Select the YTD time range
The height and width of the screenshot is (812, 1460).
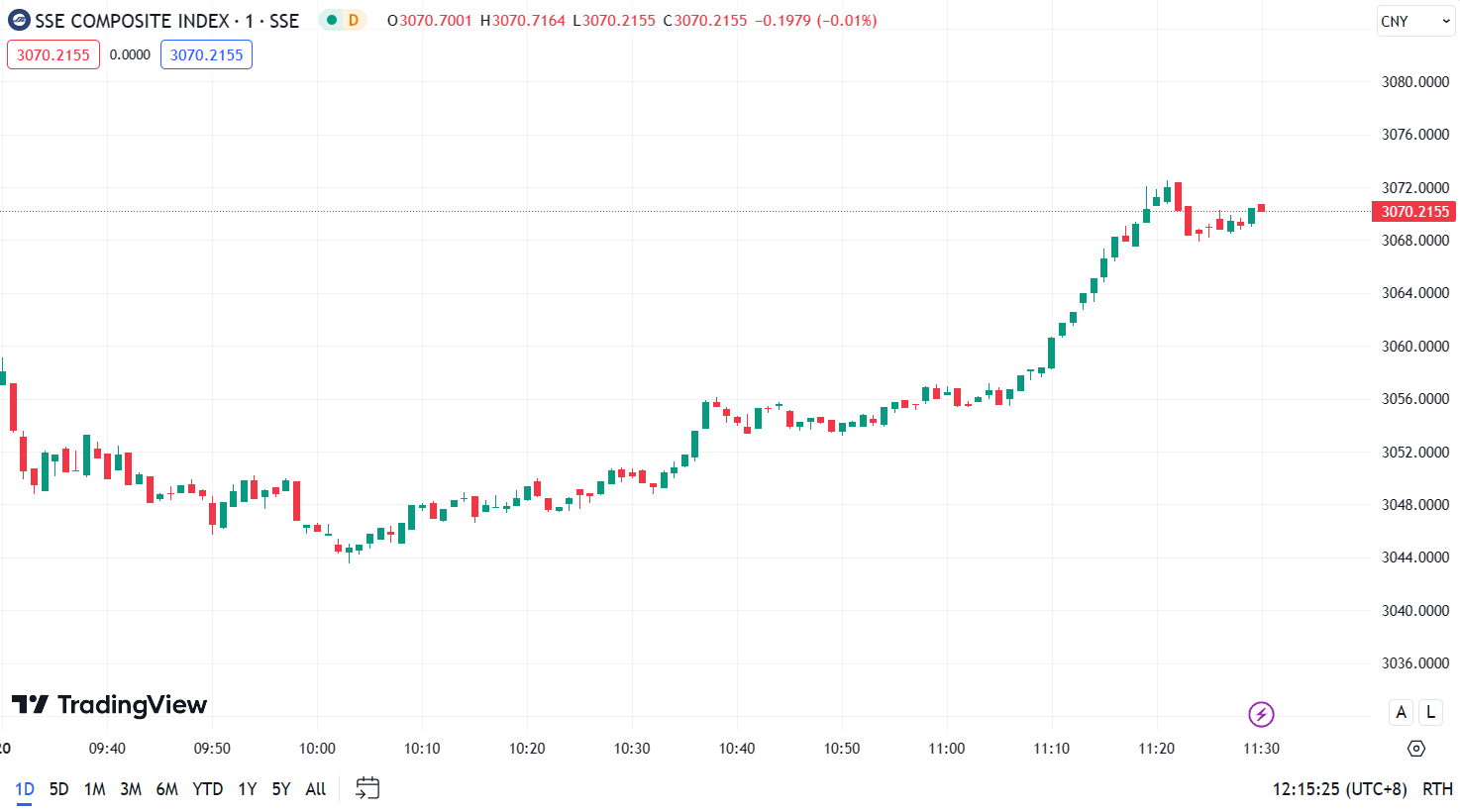207,789
